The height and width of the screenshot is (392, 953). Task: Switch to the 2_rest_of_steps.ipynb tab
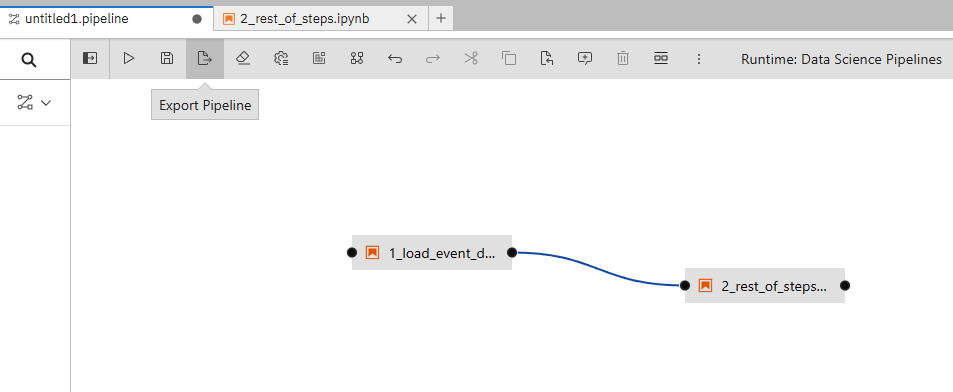[304, 19]
